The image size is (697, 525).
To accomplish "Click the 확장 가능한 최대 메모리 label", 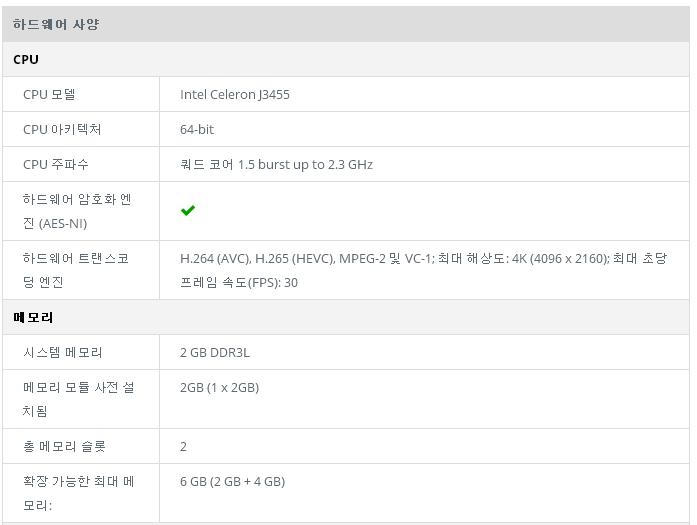I will pyautogui.click(x=79, y=493).
